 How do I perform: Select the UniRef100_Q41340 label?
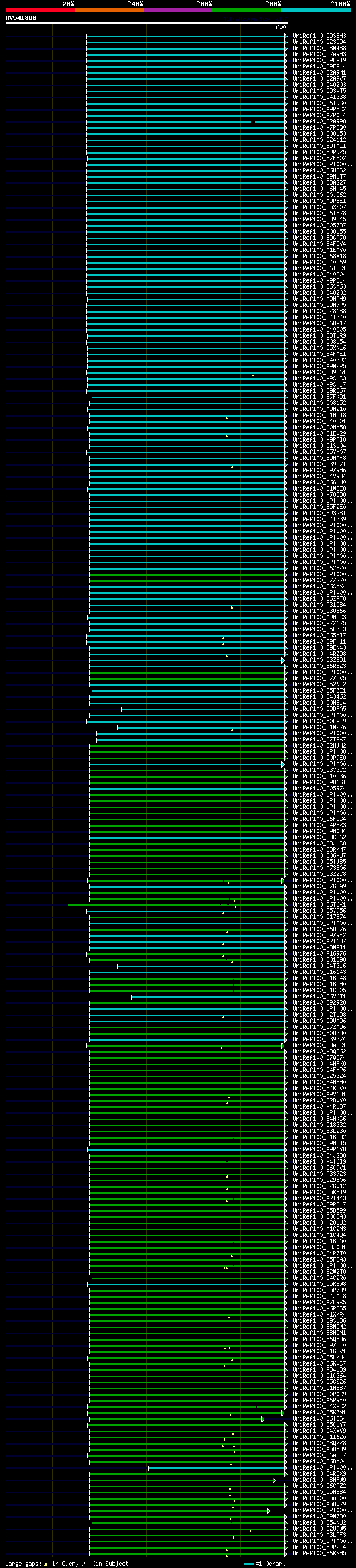[x=319, y=317]
